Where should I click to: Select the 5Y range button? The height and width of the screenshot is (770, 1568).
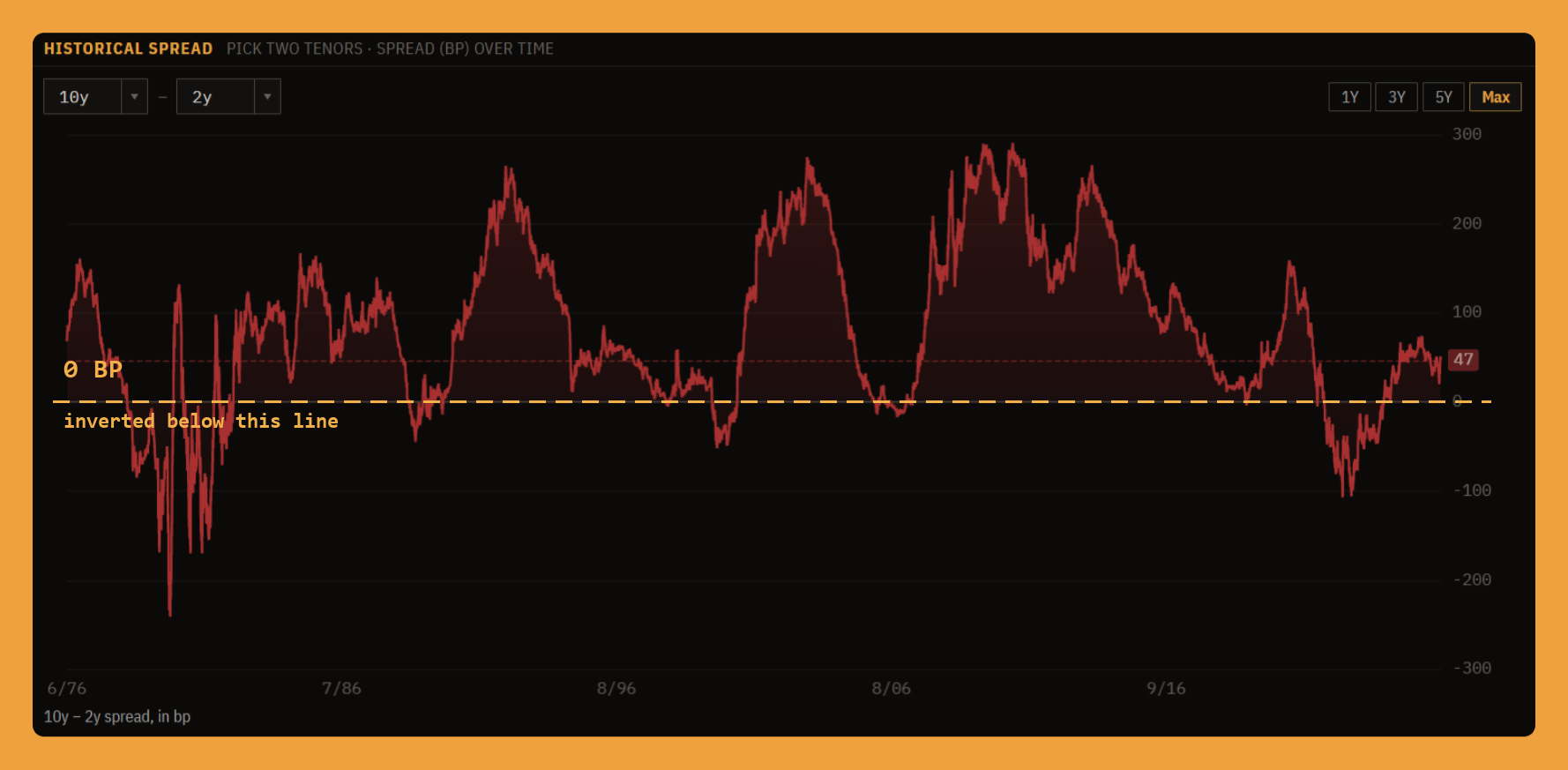1443,97
